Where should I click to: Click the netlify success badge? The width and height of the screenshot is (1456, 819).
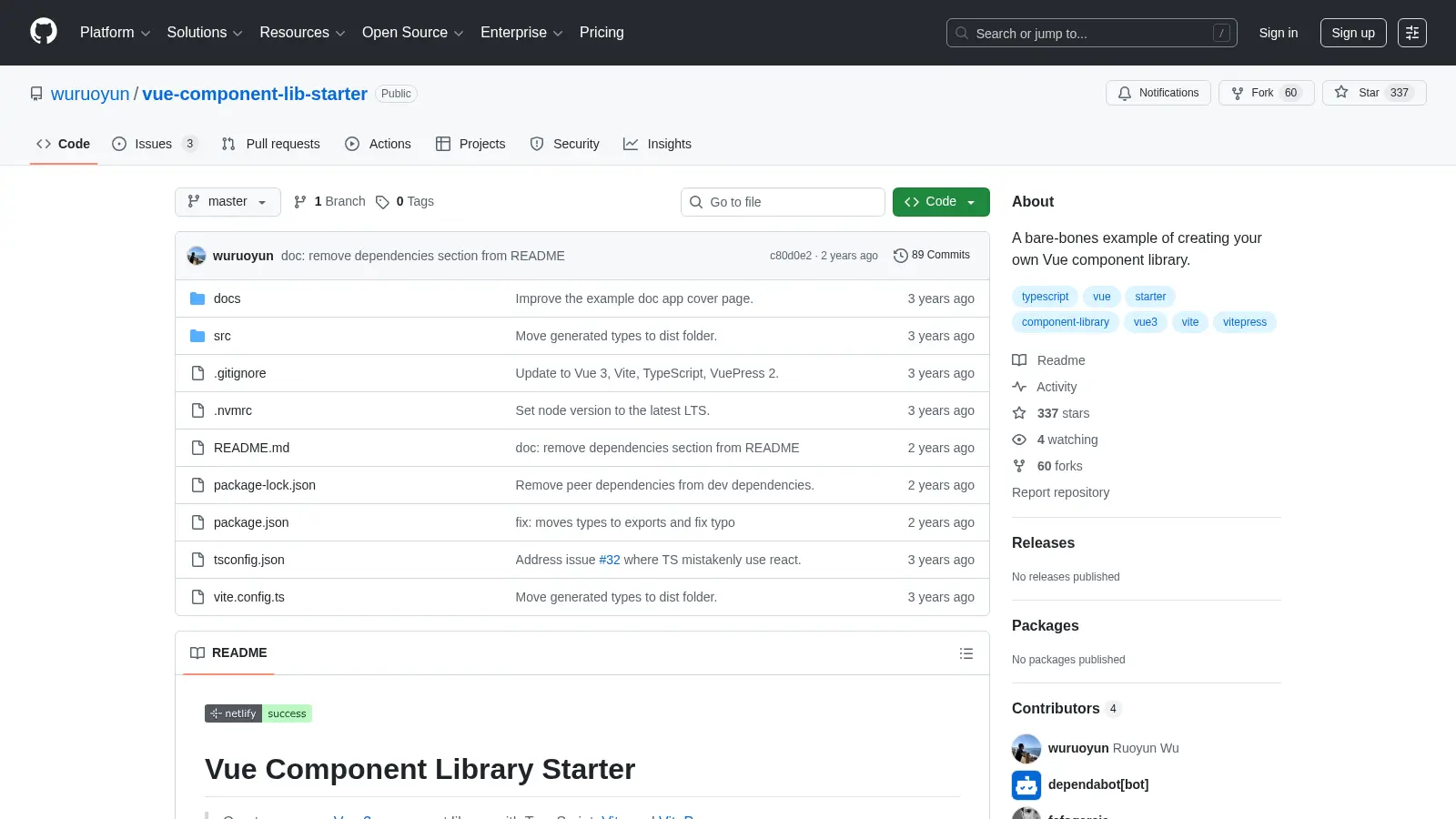tap(258, 713)
